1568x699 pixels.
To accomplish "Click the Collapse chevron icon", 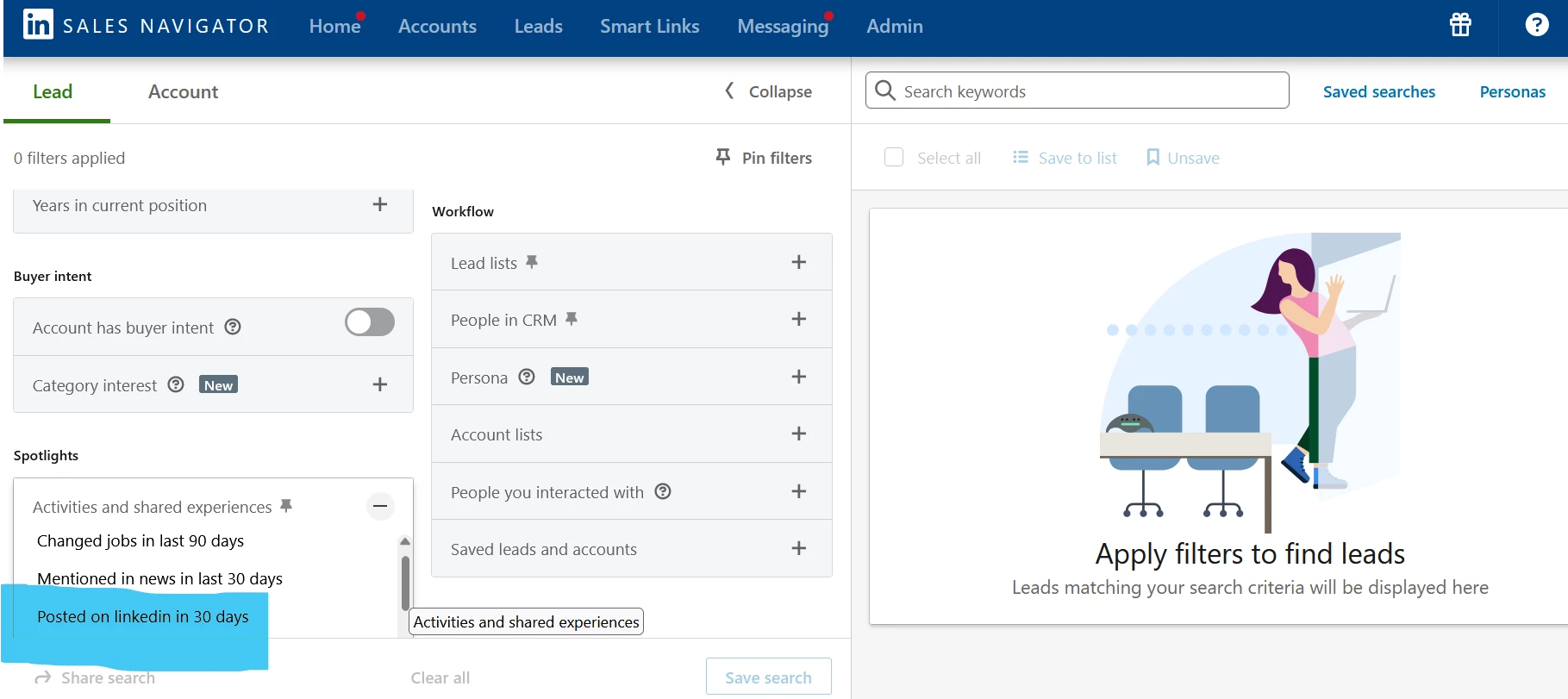I will (x=729, y=90).
